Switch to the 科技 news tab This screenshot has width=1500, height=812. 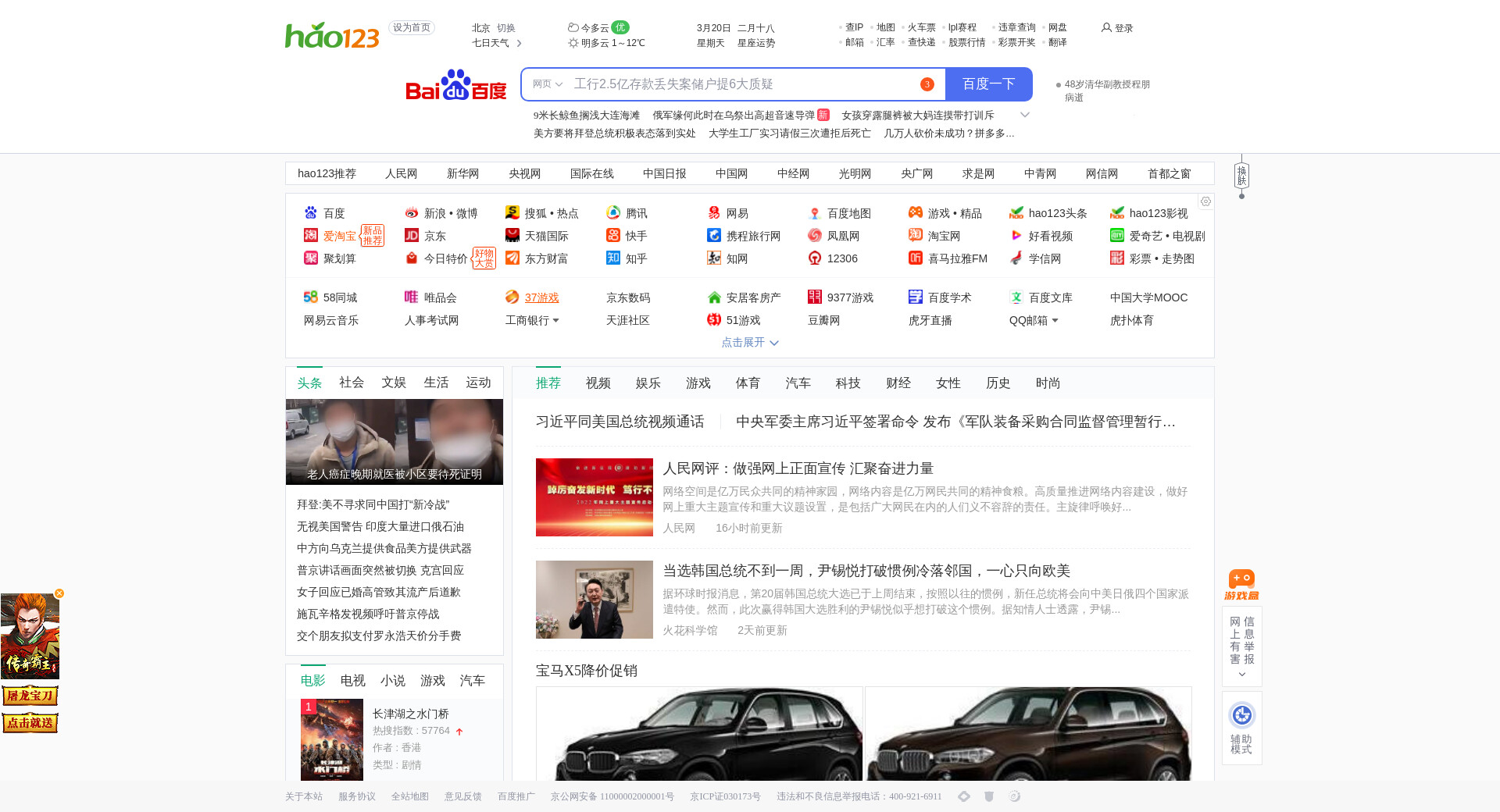[848, 383]
